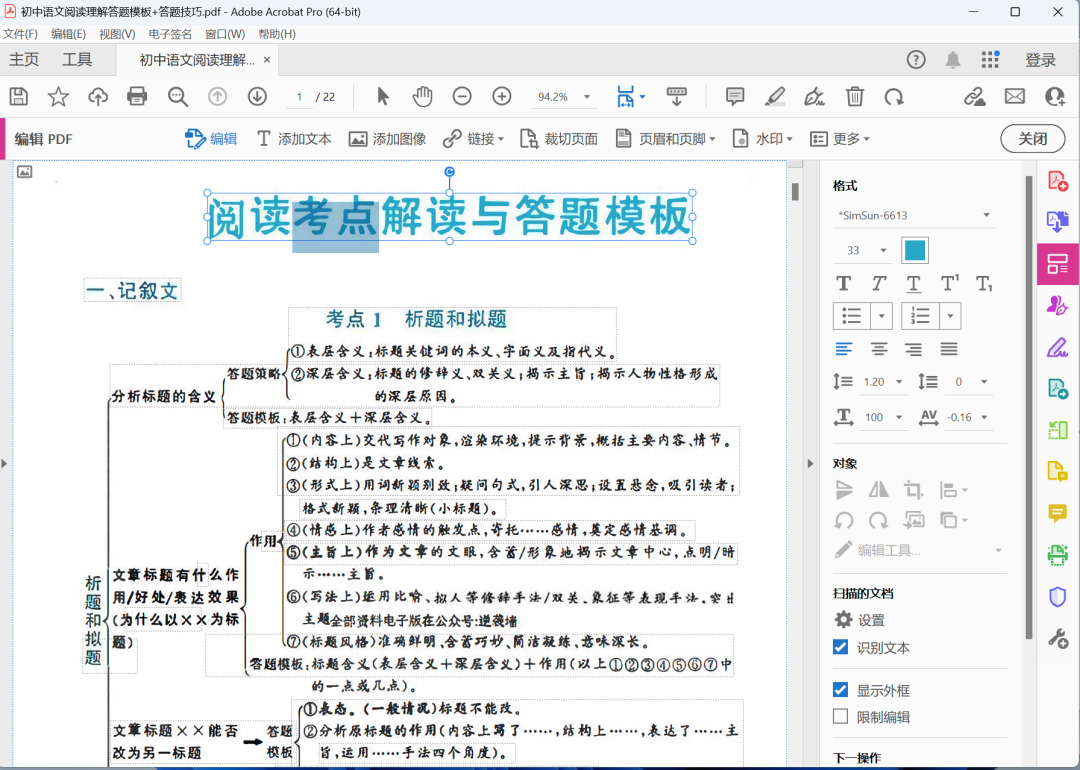Click the Save file icon
This screenshot has width=1080, height=770.
(x=19, y=96)
